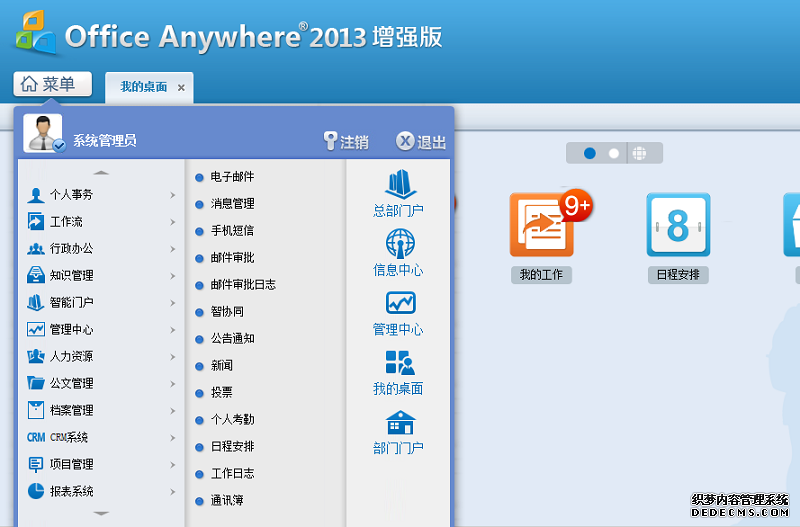Viewport: 800px width, 527px height.
Task: Open the desktop grid overview button
Action: tap(639, 153)
